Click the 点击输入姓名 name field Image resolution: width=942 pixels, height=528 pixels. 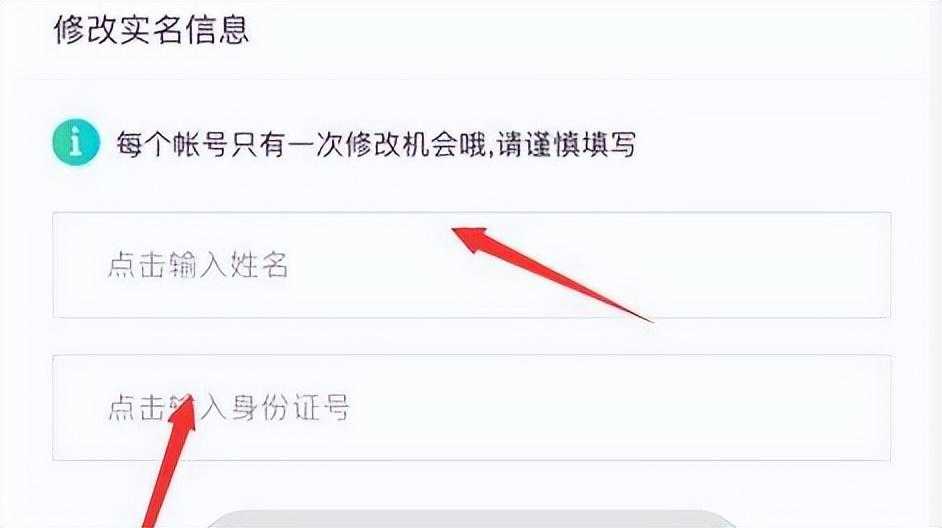click(x=472, y=265)
